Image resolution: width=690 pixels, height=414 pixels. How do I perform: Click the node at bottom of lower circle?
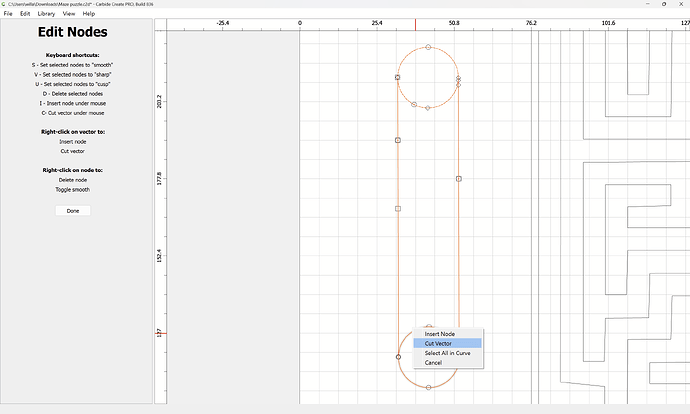click(428, 387)
